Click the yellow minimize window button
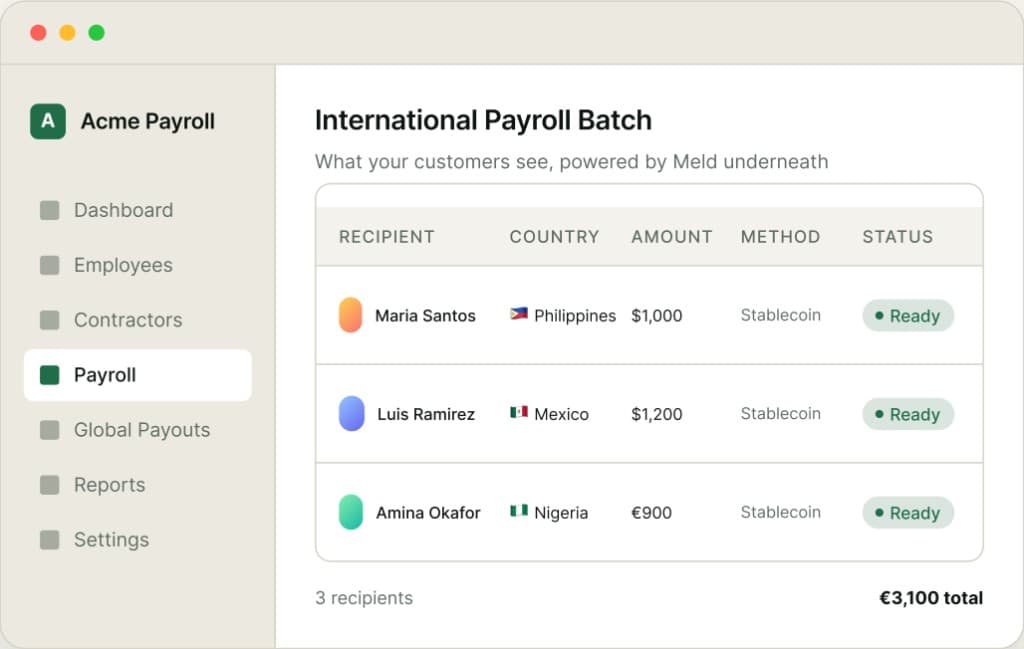This screenshot has width=1024, height=649. (67, 33)
